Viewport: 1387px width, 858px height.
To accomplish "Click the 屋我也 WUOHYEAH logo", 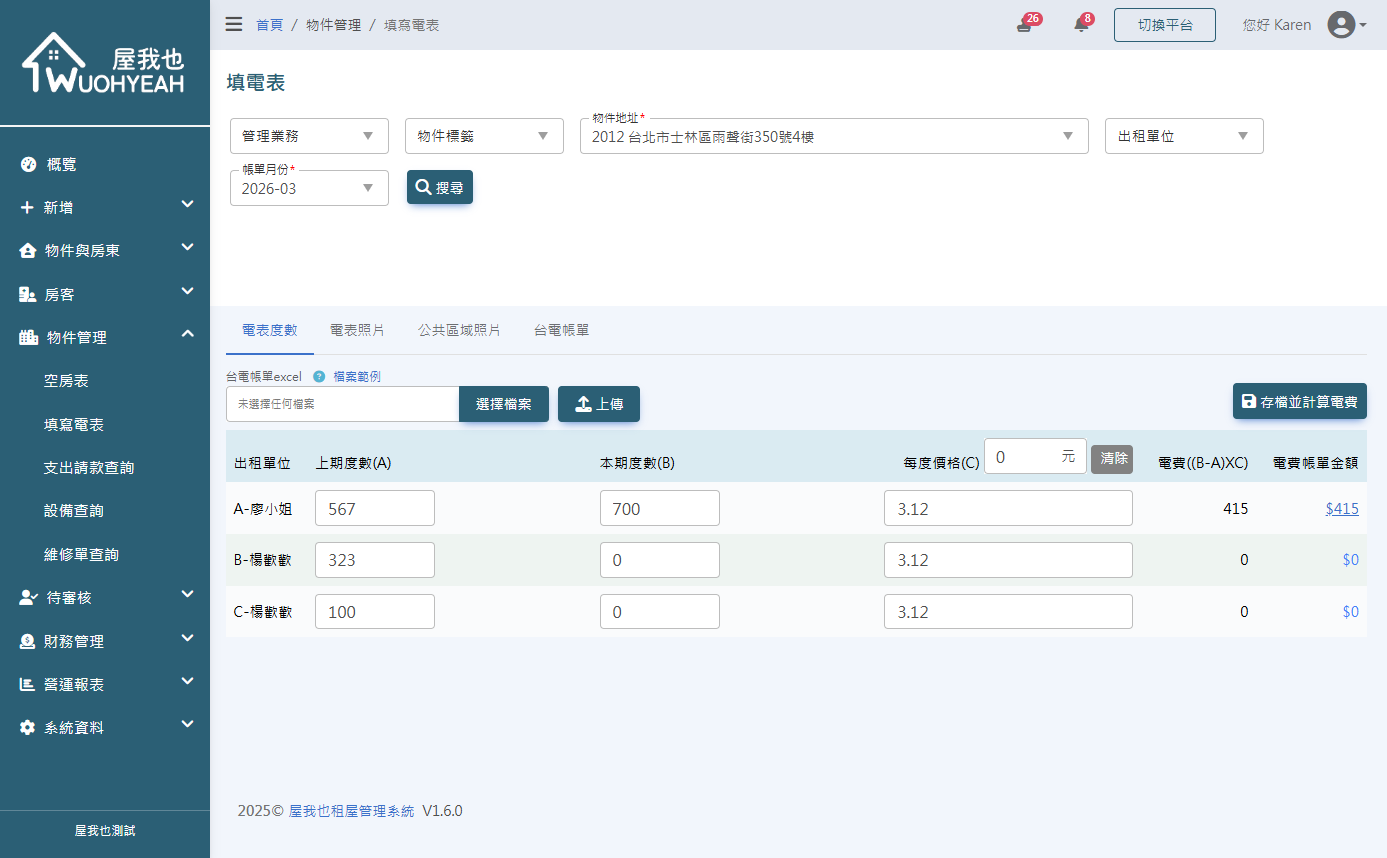I will pos(104,63).
